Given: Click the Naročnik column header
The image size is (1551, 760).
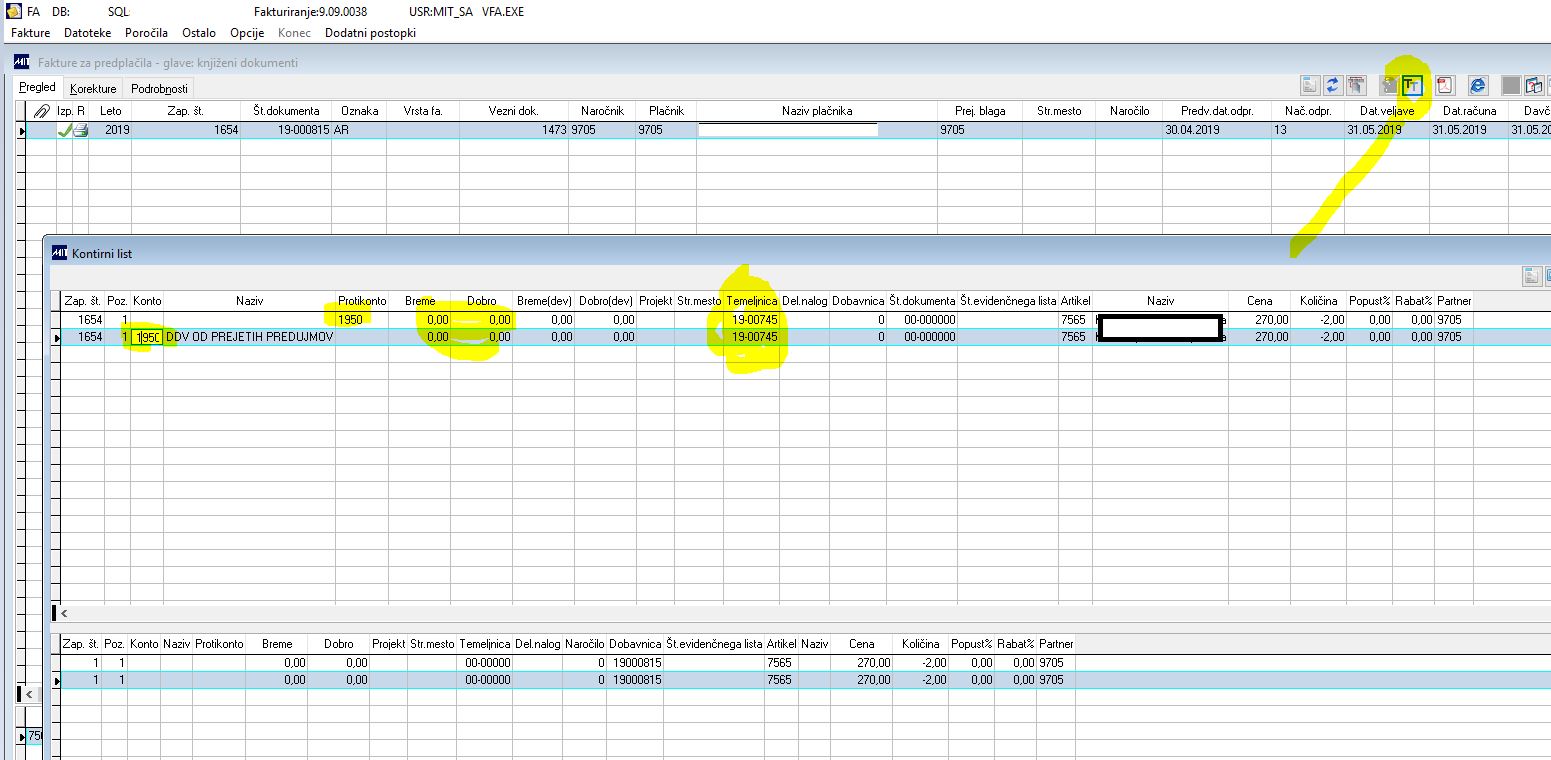Looking at the screenshot, I should (603, 111).
